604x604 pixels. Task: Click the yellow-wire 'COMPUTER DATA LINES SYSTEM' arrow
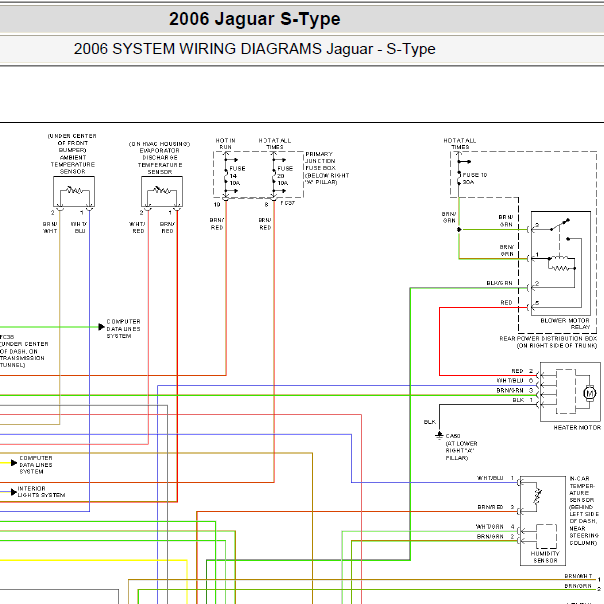tap(14, 463)
